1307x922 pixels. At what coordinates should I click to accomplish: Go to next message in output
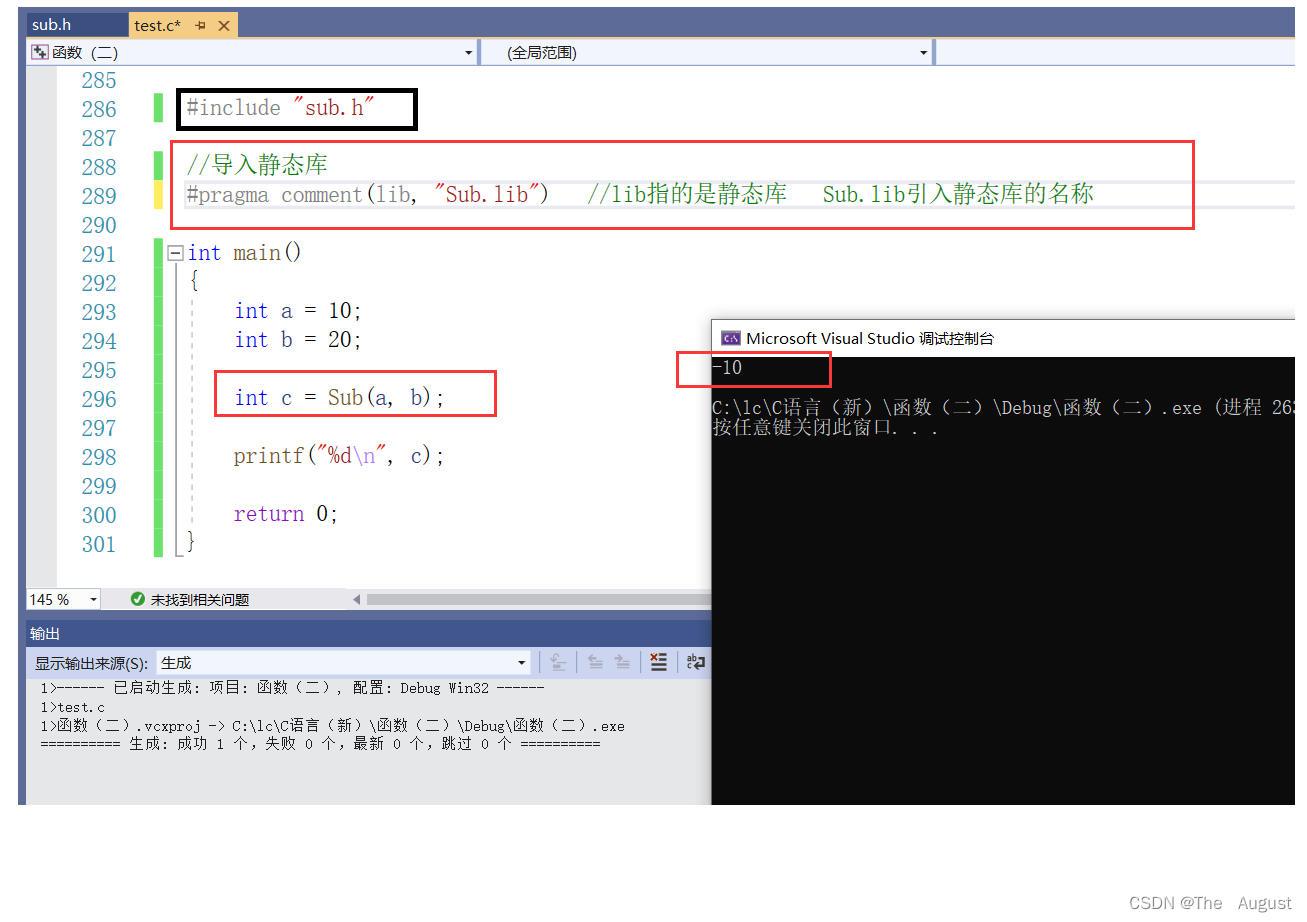pyautogui.click(x=622, y=662)
